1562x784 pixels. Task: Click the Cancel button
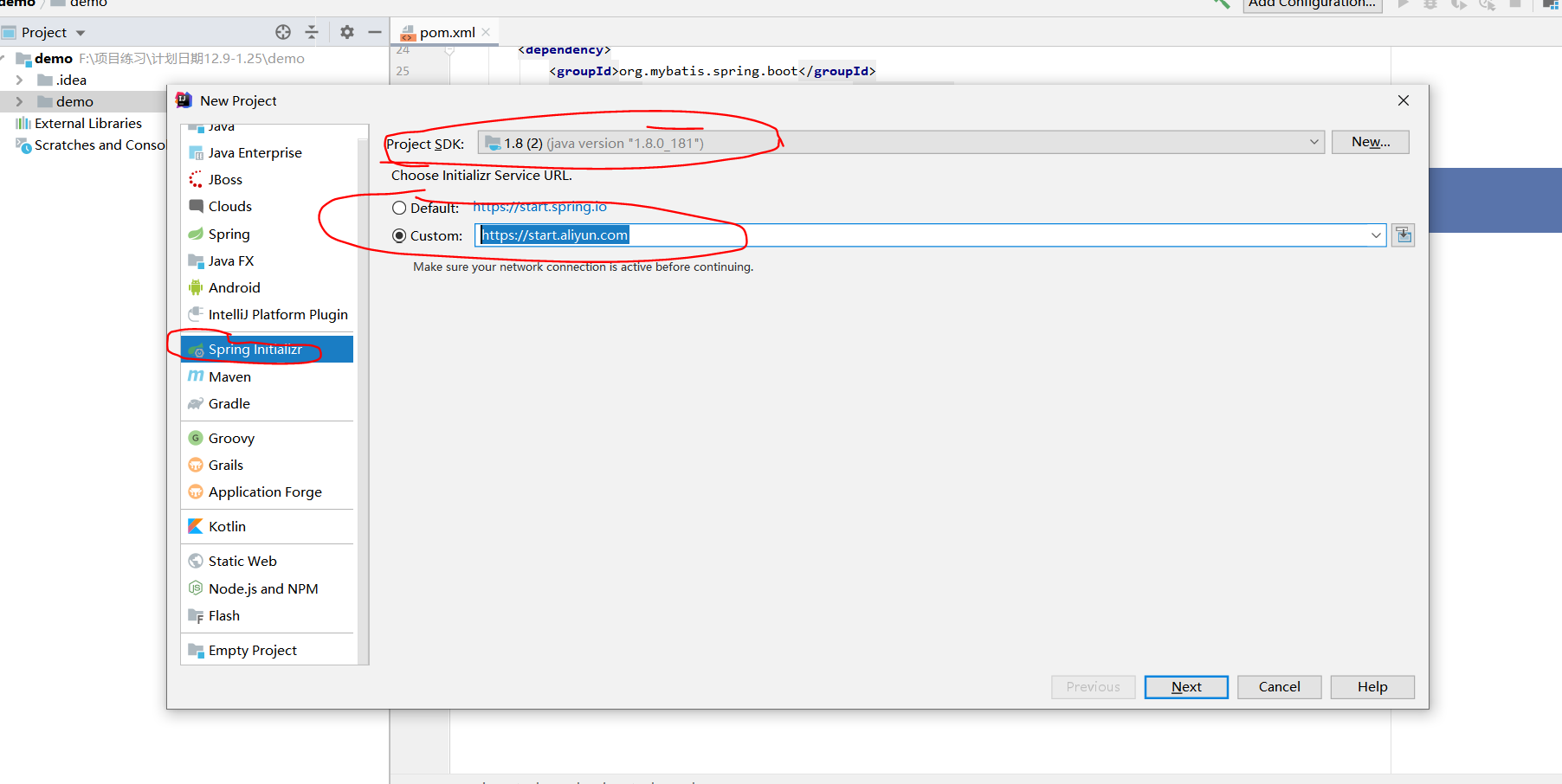click(1279, 687)
